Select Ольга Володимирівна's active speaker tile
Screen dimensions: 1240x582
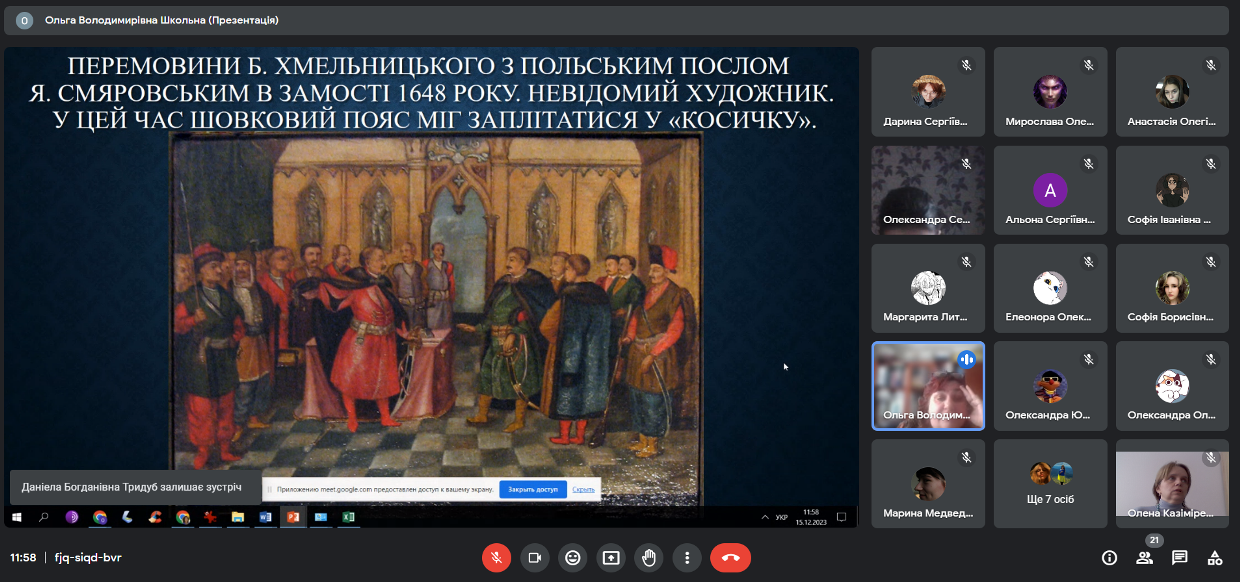click(928, 386)
